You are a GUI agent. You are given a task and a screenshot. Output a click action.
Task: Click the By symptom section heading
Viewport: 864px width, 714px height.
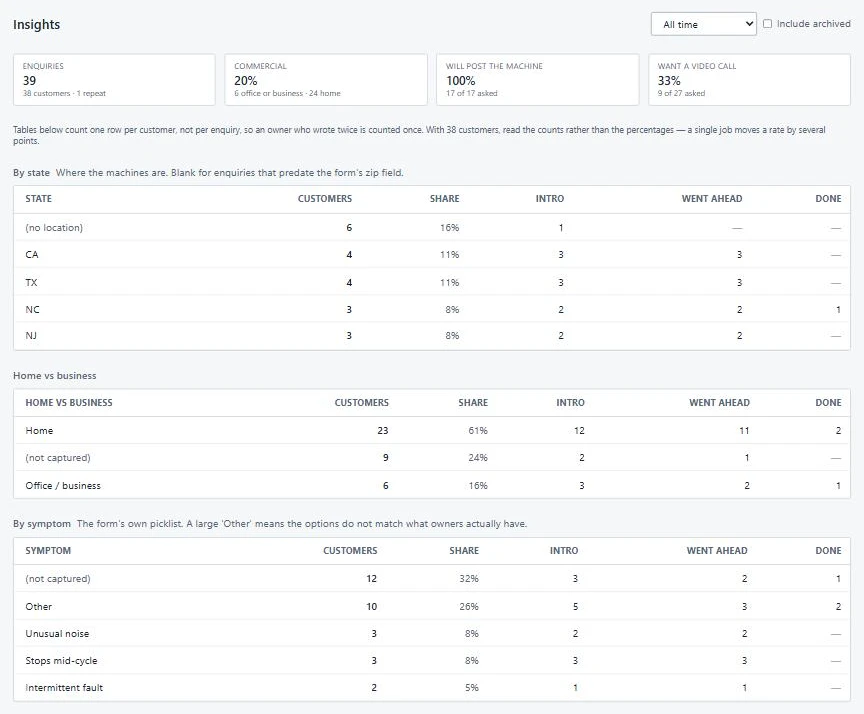tap(42, 523)
